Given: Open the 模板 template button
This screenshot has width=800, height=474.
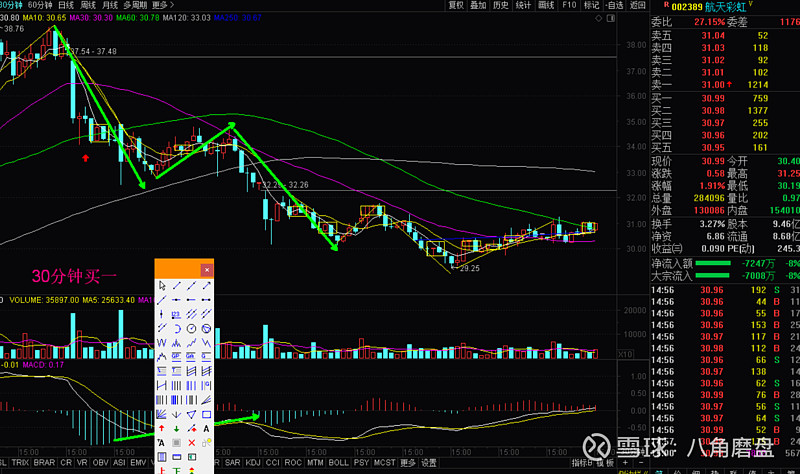Looking at the screenshot, I should [x=605, y=463].
